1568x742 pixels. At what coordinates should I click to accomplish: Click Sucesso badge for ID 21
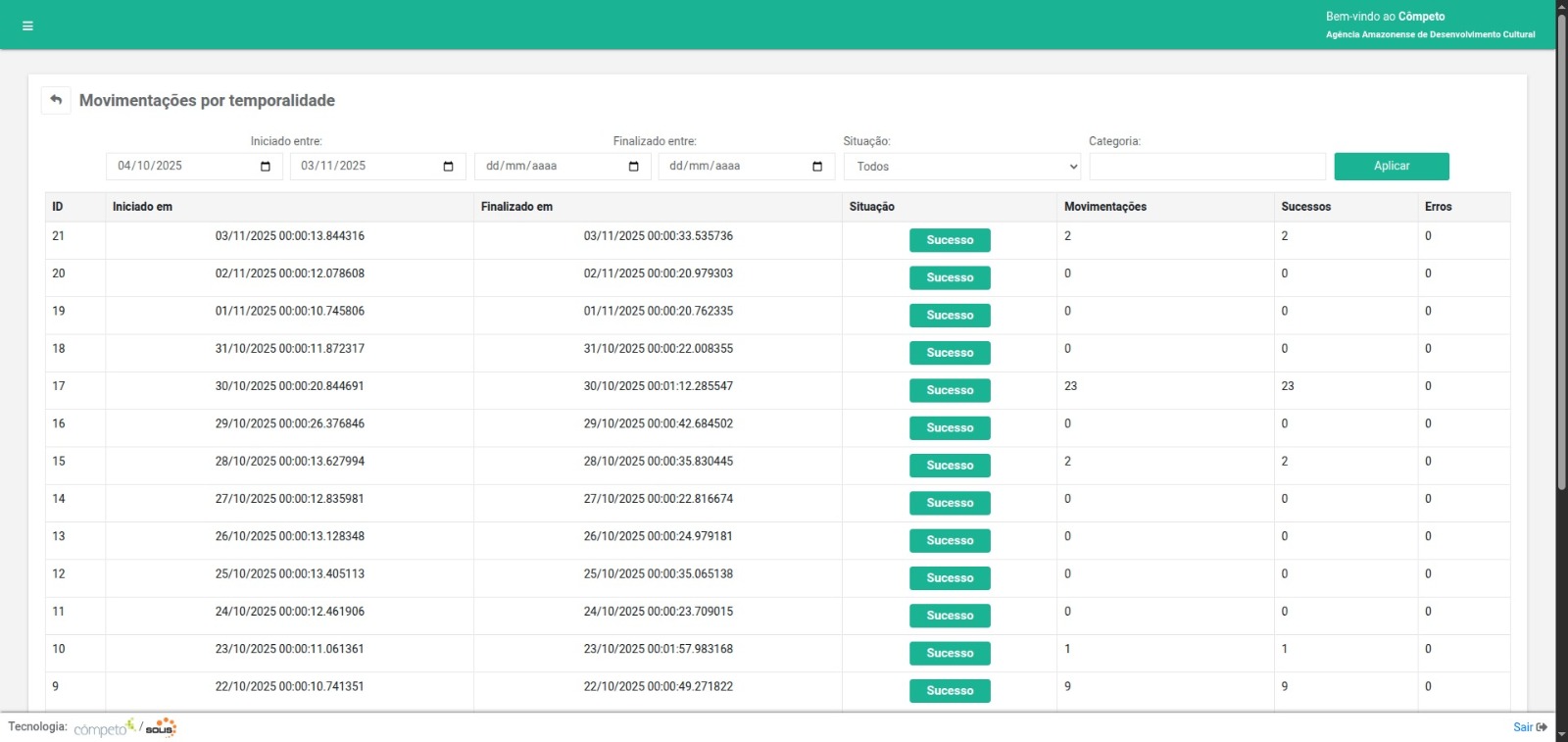point(950,240)
